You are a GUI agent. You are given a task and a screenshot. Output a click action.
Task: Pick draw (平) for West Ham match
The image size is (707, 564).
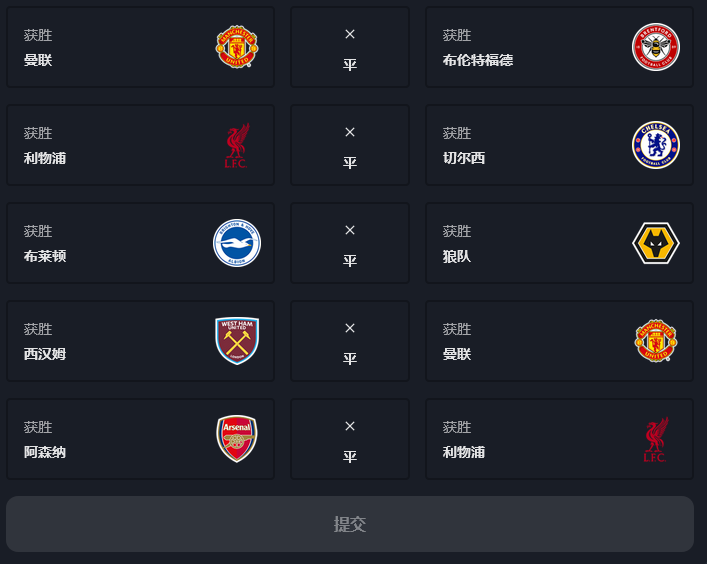tap(350, 342)
